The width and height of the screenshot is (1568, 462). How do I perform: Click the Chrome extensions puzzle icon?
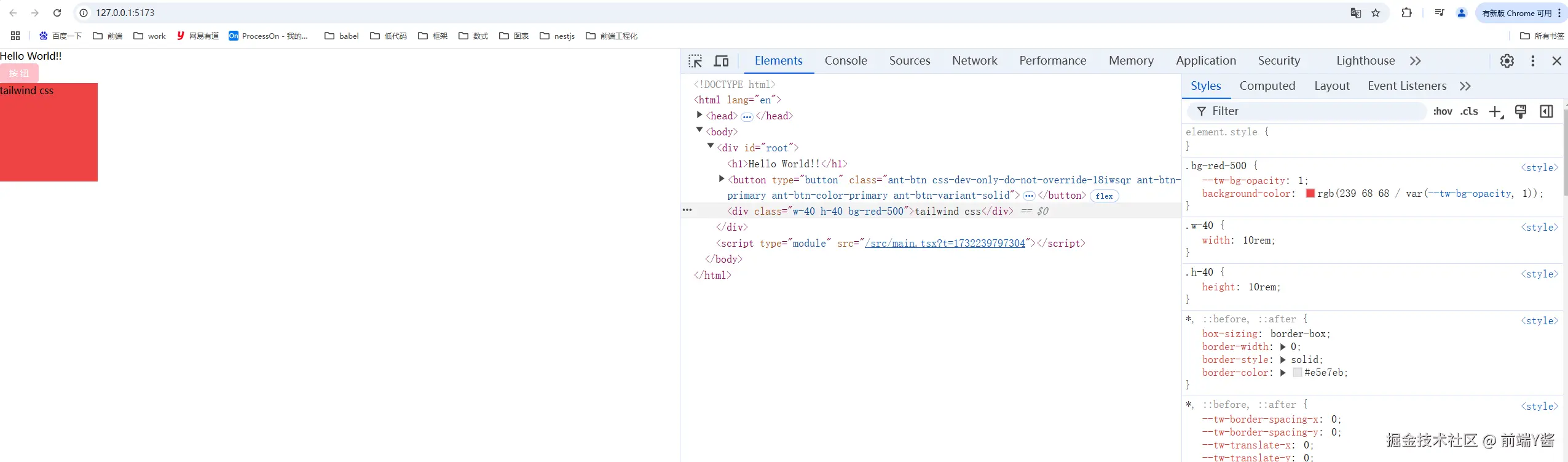point(1406,13)
